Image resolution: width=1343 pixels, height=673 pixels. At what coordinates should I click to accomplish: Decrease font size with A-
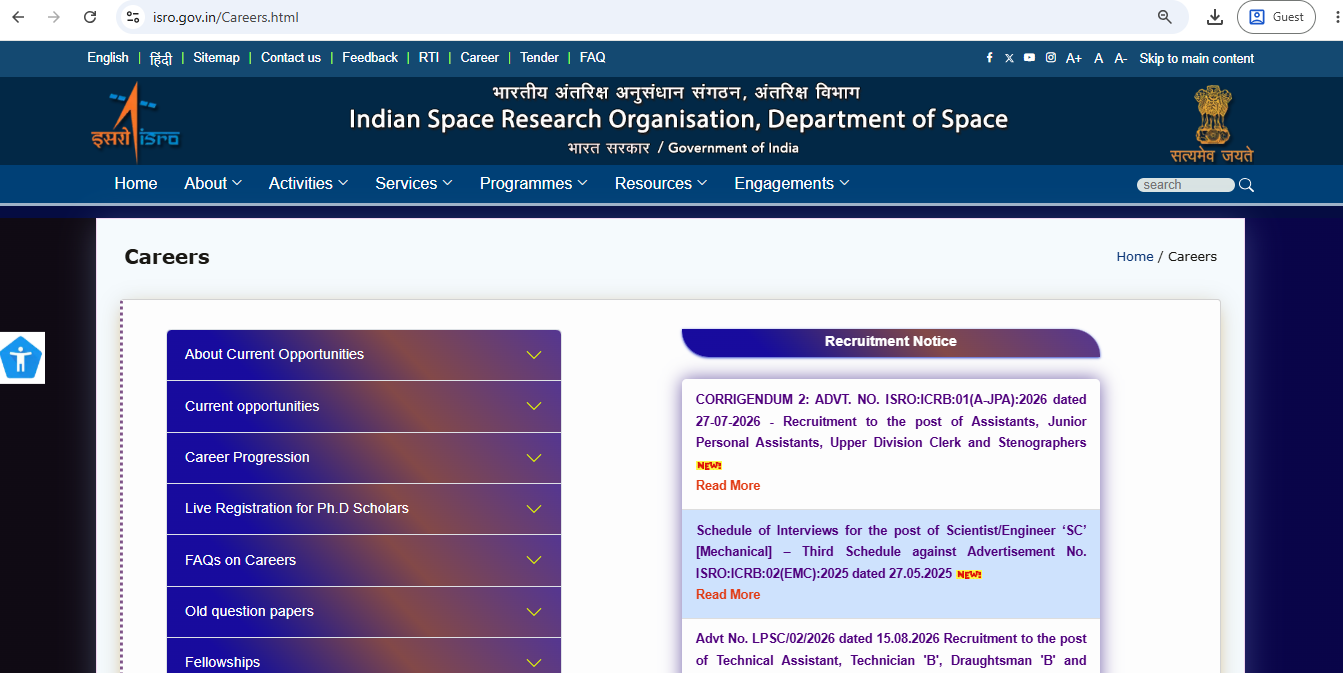1121,58
